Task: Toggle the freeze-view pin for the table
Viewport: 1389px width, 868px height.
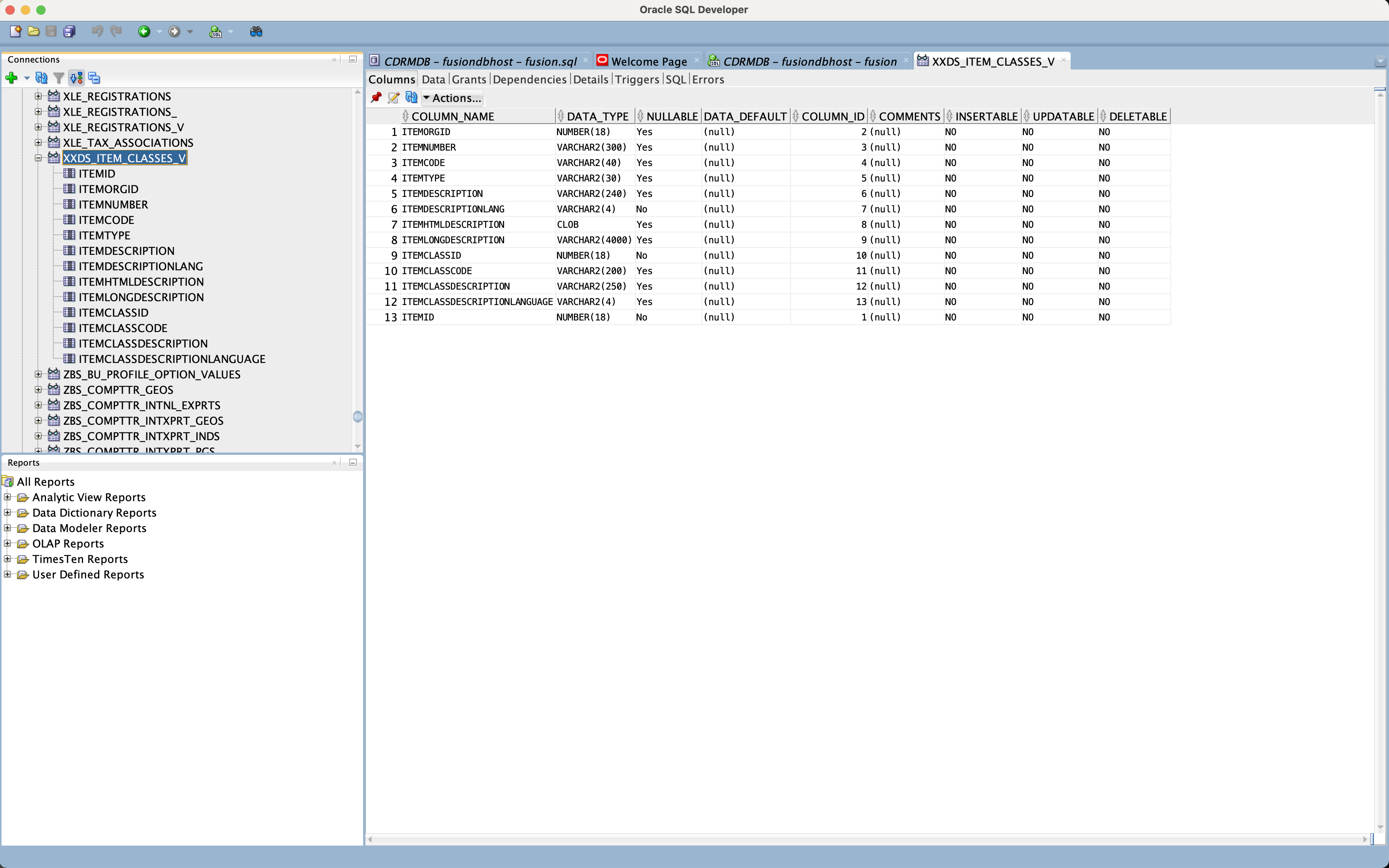Action: pyautogui.click(x=376, y=98)
